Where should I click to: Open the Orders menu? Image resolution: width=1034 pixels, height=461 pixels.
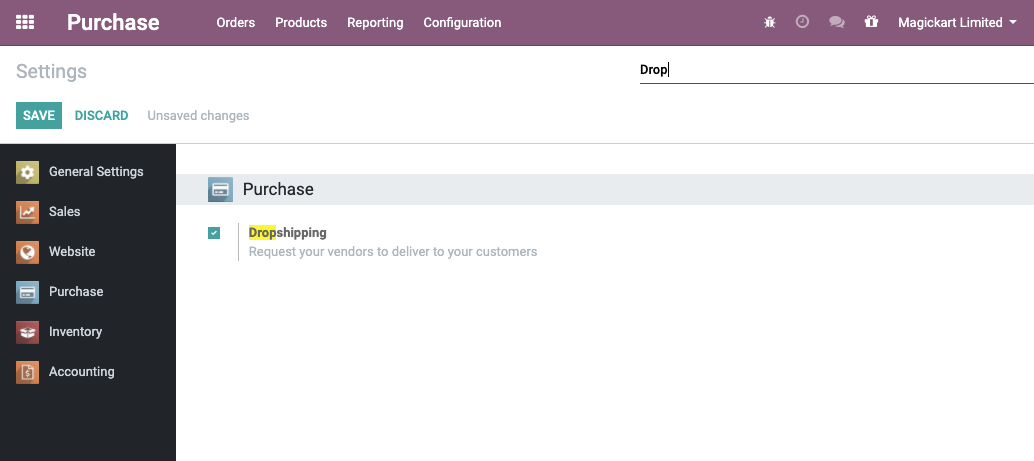(235, 22)
